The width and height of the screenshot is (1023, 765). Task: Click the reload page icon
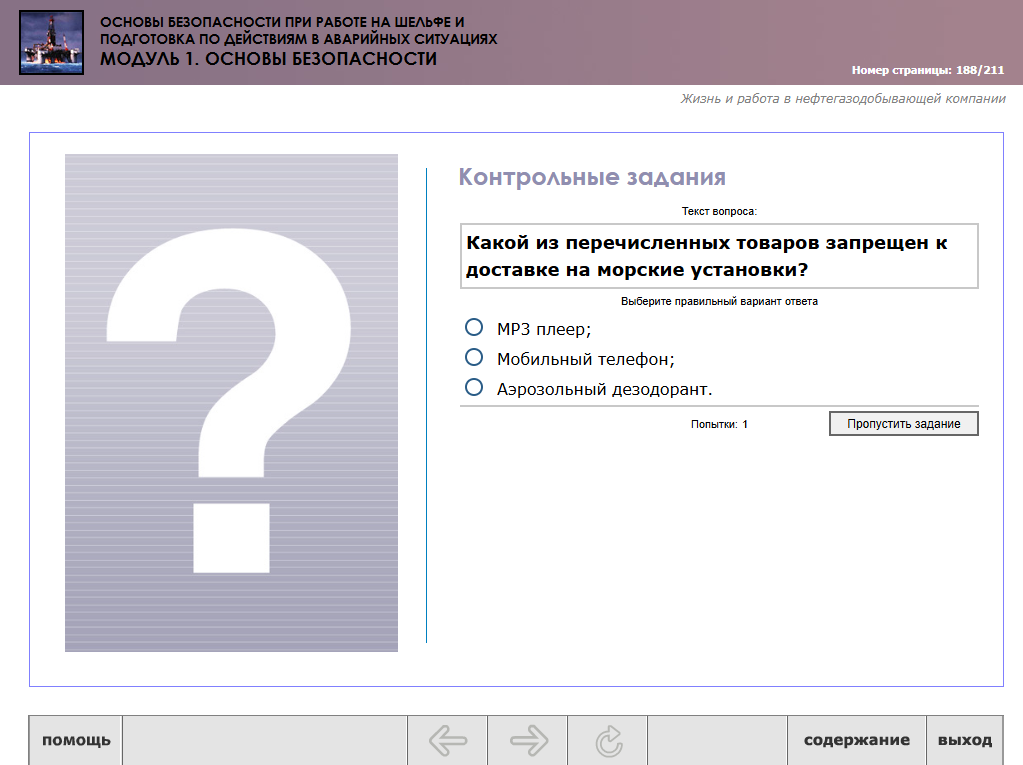[x=608, y=741]
